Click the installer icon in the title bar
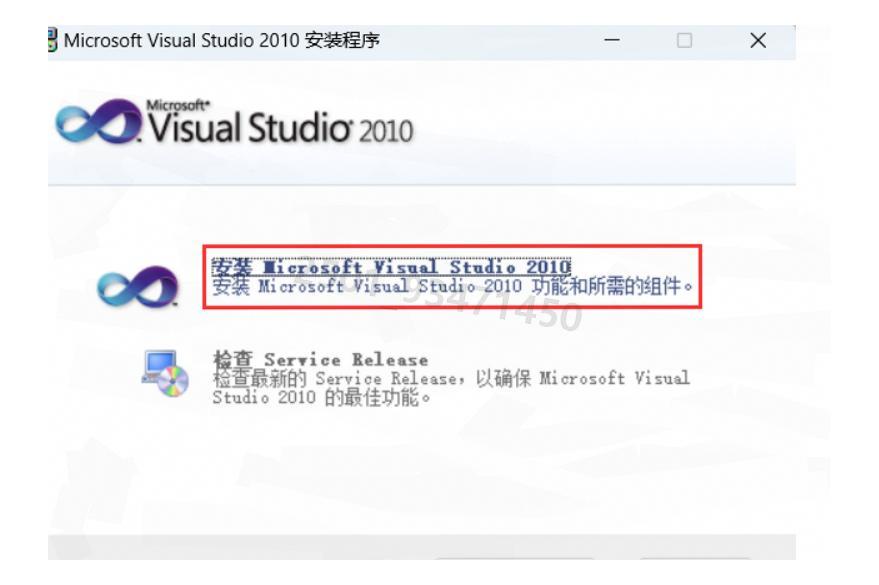Screen dimensions: 879x585 coord(53,40)
